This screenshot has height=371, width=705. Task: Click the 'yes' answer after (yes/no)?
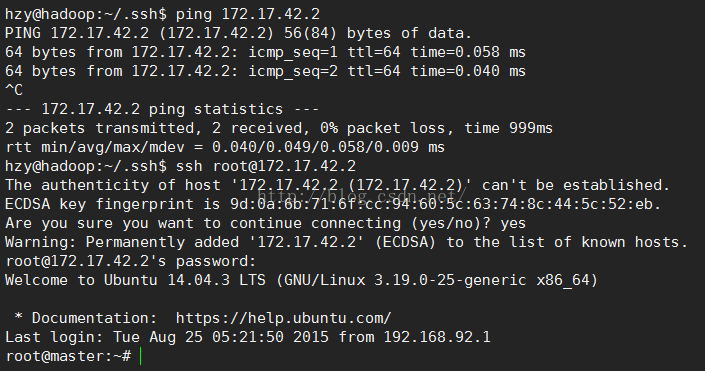tap(513, 223)
